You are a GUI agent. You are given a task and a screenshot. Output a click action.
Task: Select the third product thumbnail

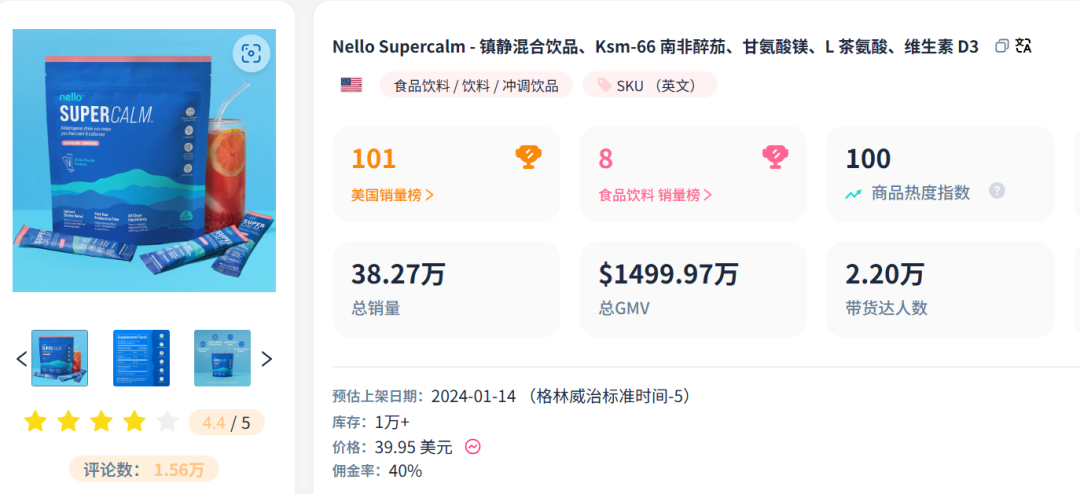click(x=222, y=358)
